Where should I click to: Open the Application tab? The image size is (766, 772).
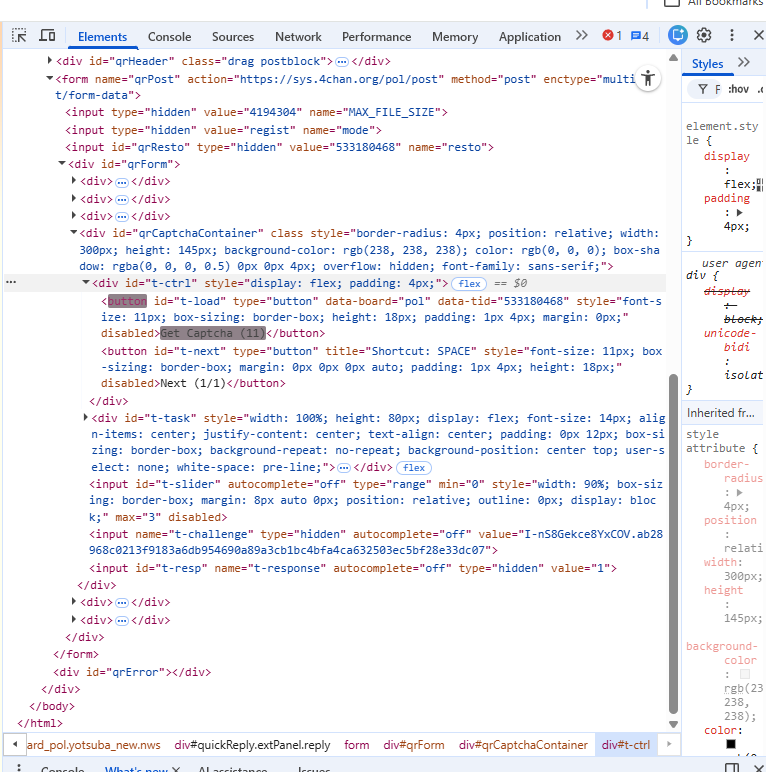pos(530,37)
